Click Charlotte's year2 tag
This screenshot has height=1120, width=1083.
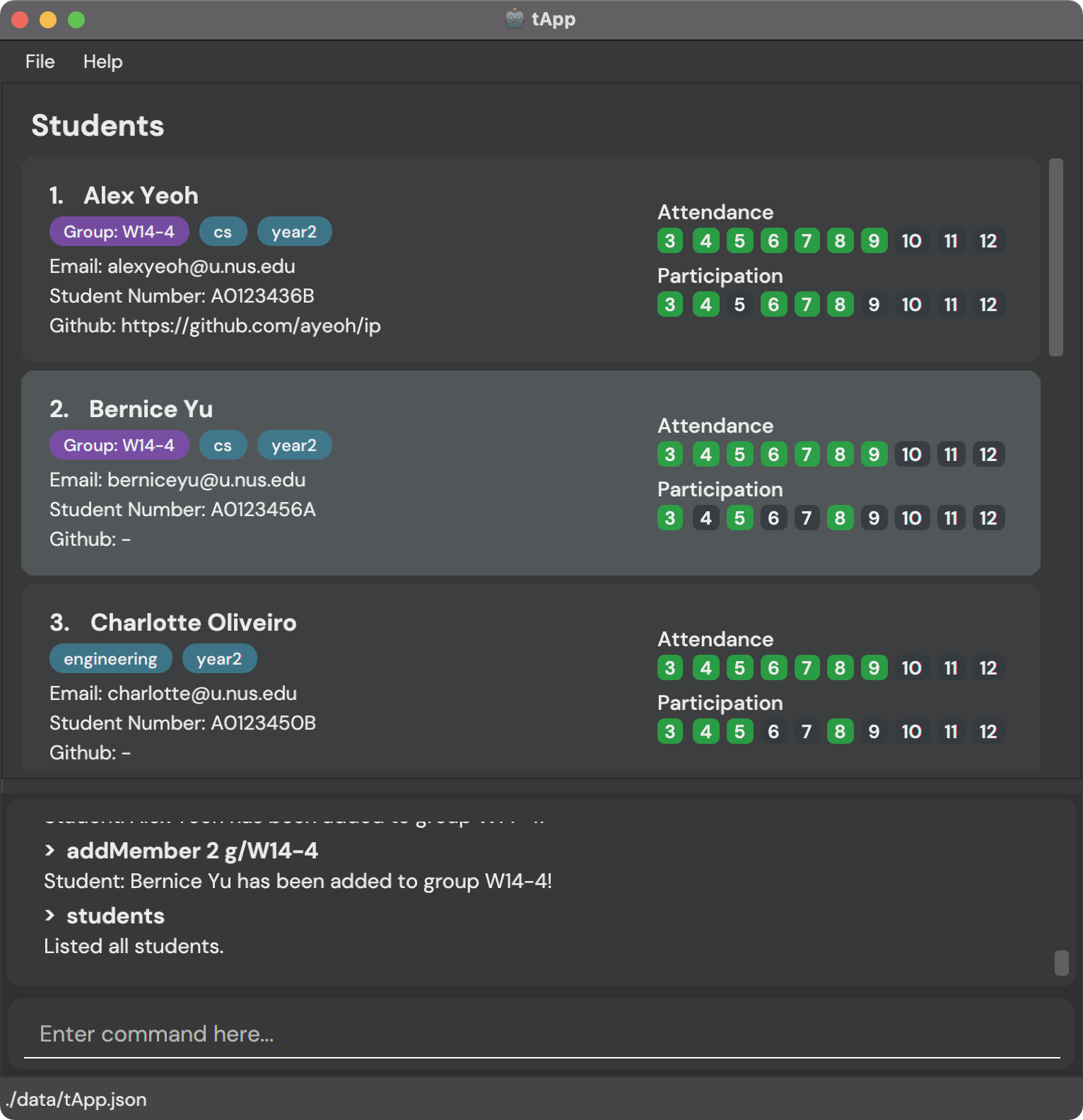(x=219, y=658)
